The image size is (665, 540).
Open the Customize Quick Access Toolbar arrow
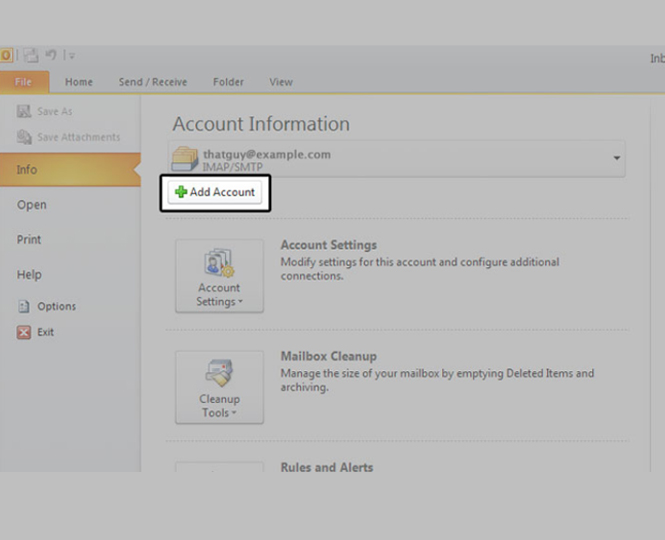coord(72,56)
